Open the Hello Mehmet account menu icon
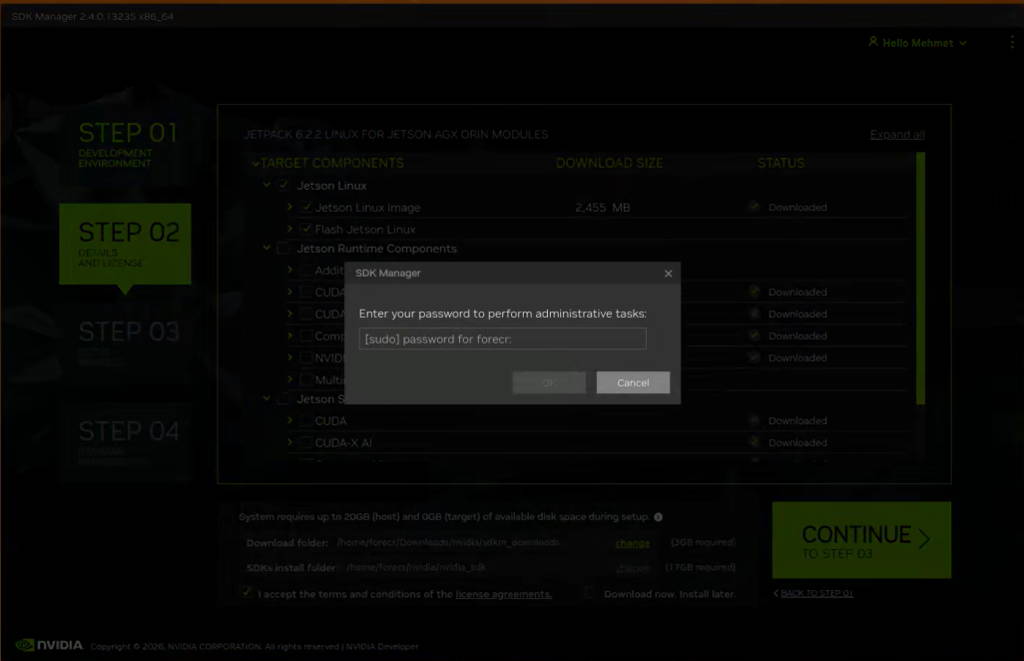Viewport: 1024px width, 661px height. [872, 43]
